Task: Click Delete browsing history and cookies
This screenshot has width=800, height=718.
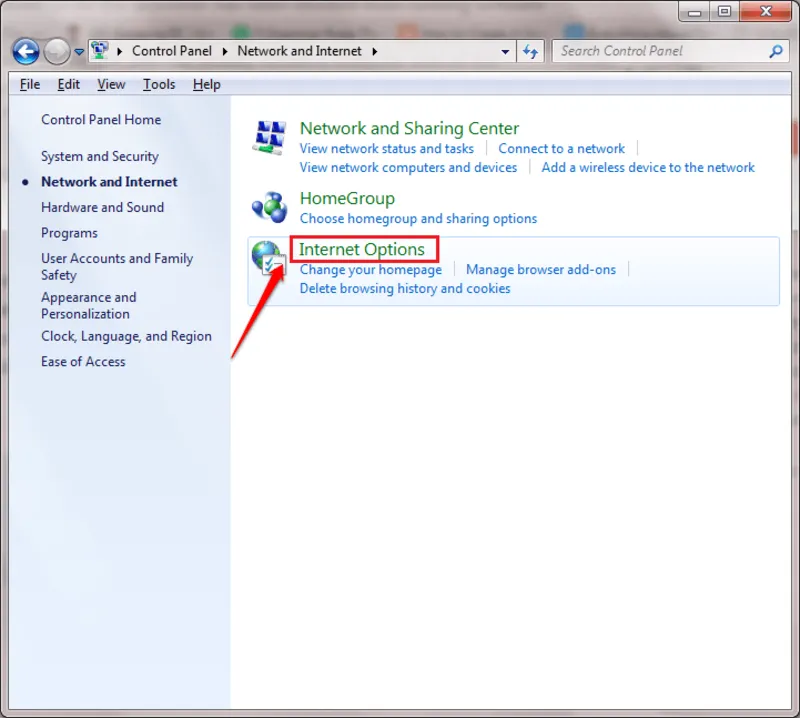Action: coord(405,288)
